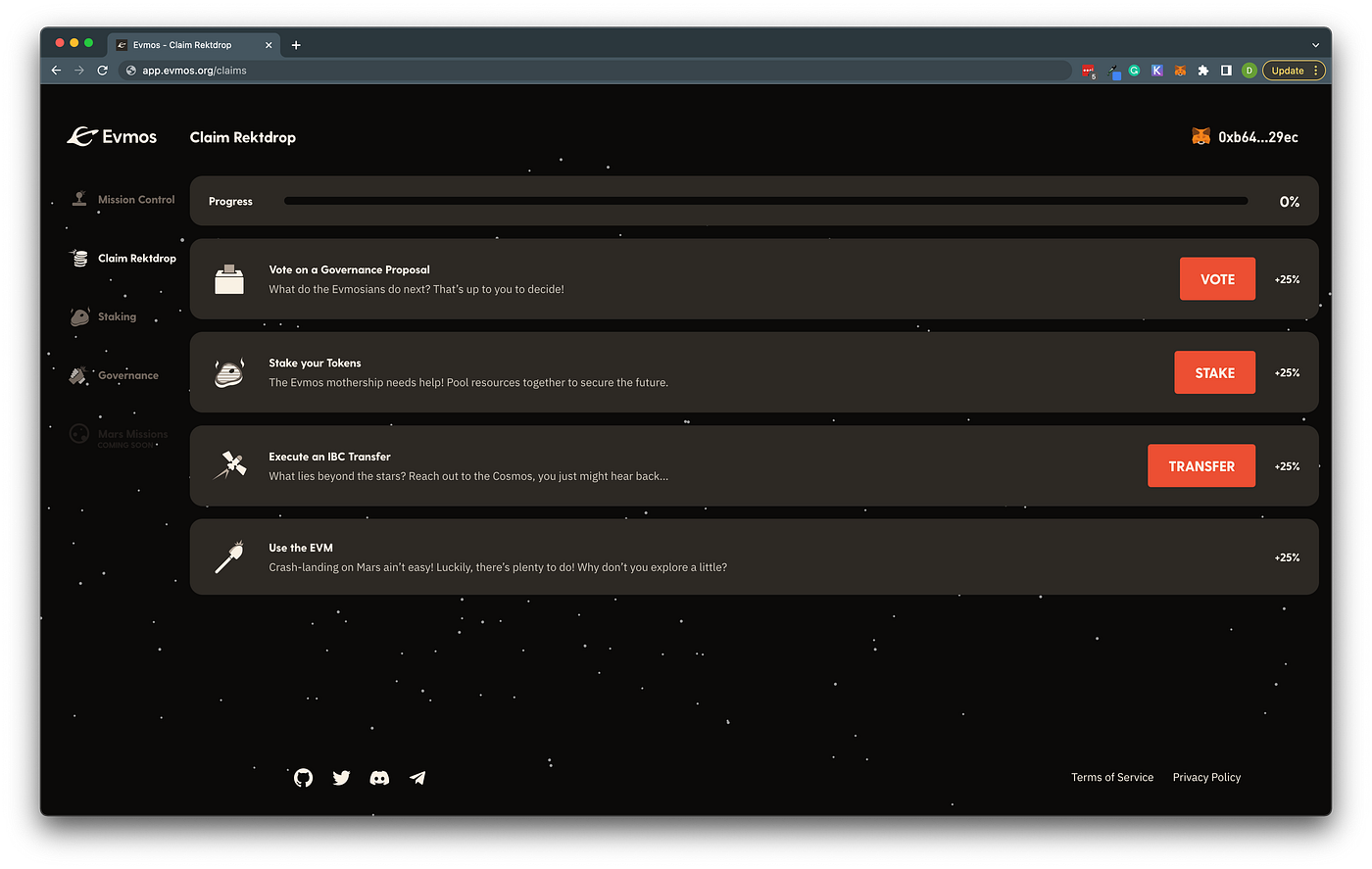Image resolution: width=1372 pixels, height=869 pixels.
Task: Open the Twitter link in the footer
Action: 341,778
